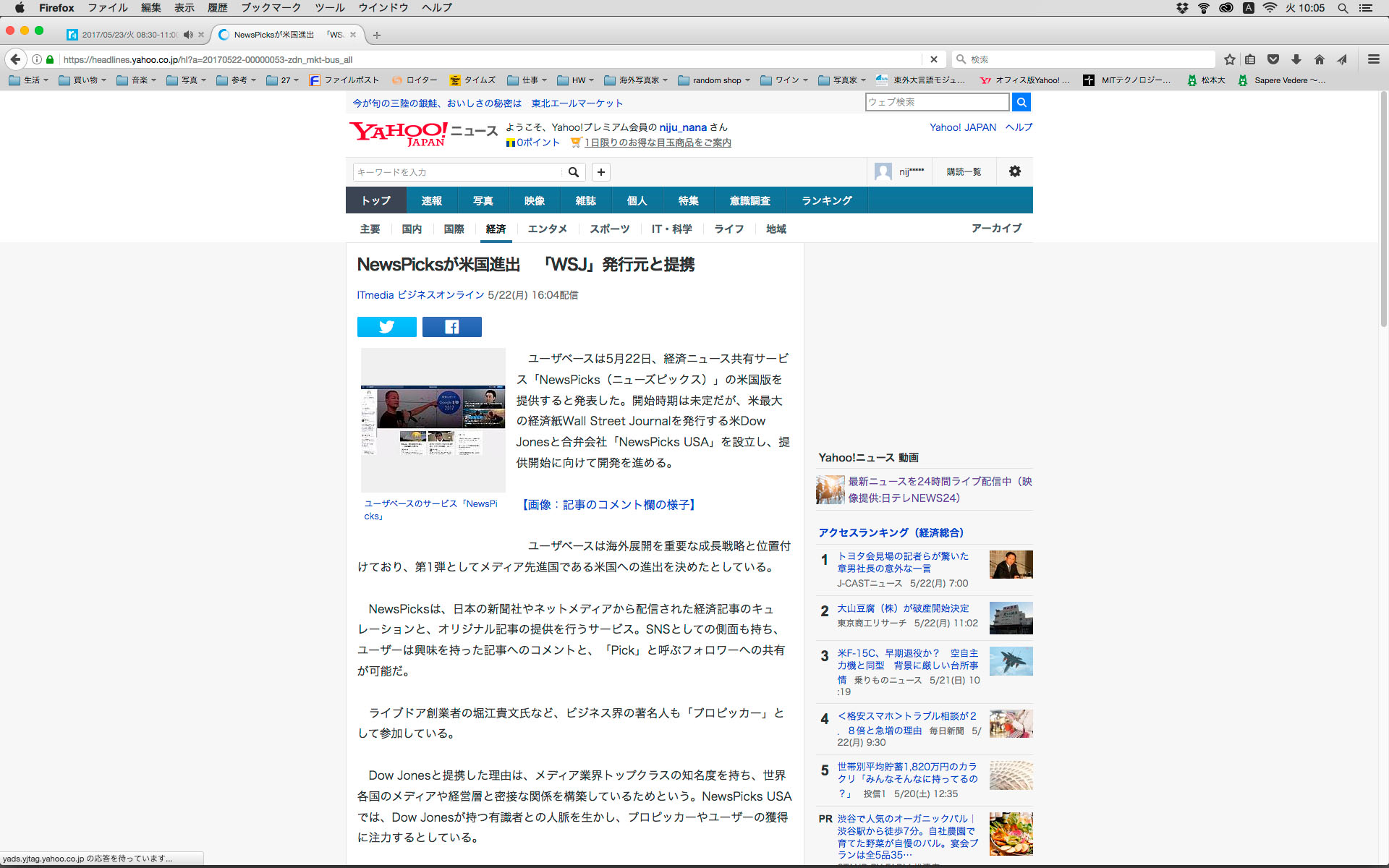1389x868 pixels.
Task: Open Firefox downloads arrow icon
Action: (x=1296, y=59)
